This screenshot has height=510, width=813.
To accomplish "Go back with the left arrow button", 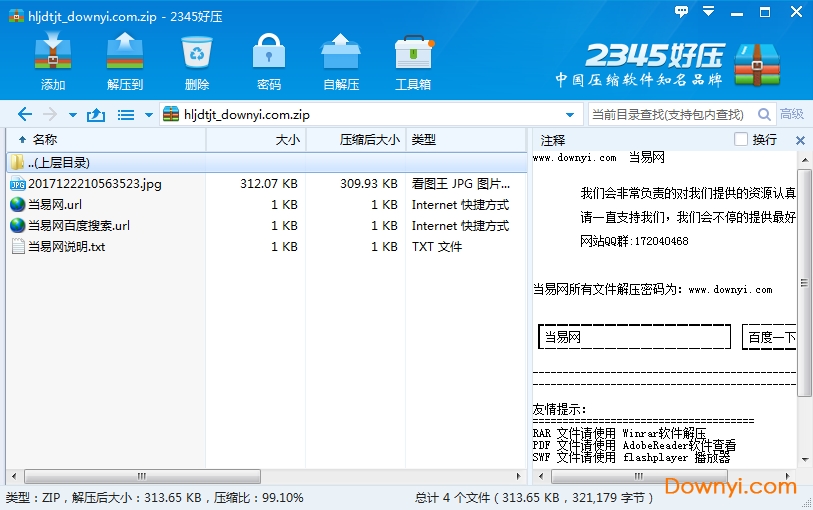I will pyautogui.click(x=25, y=115).
